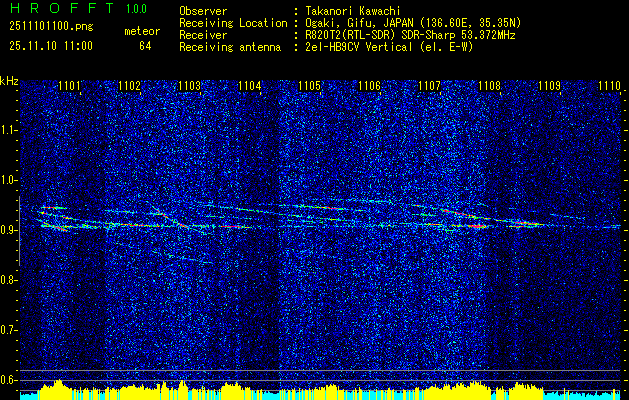Screen dimensions: 629x400
Task: Click the 1105 time marker
Action: 309,86
